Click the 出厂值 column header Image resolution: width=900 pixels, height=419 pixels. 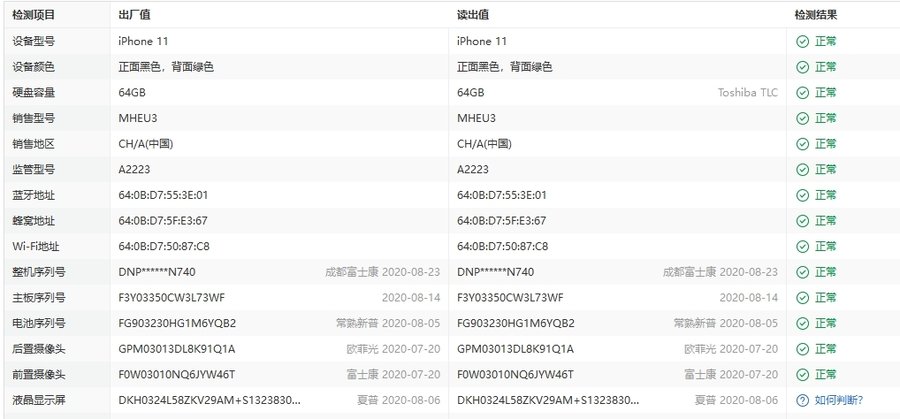coord(134,15)
